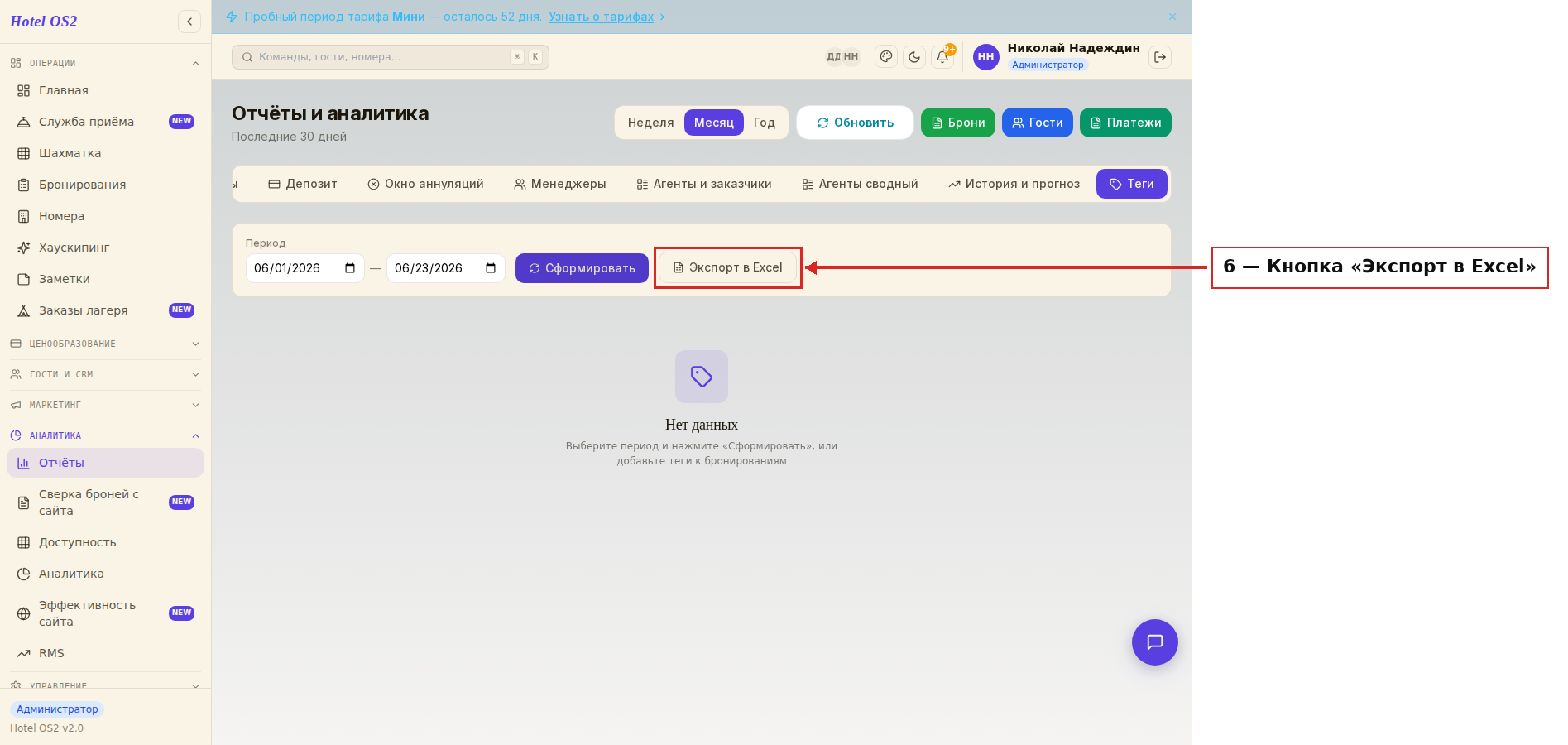Click the Экспорт в Excel button
The height and width of the screenshot is (745, 1568).
click(728, 267)
